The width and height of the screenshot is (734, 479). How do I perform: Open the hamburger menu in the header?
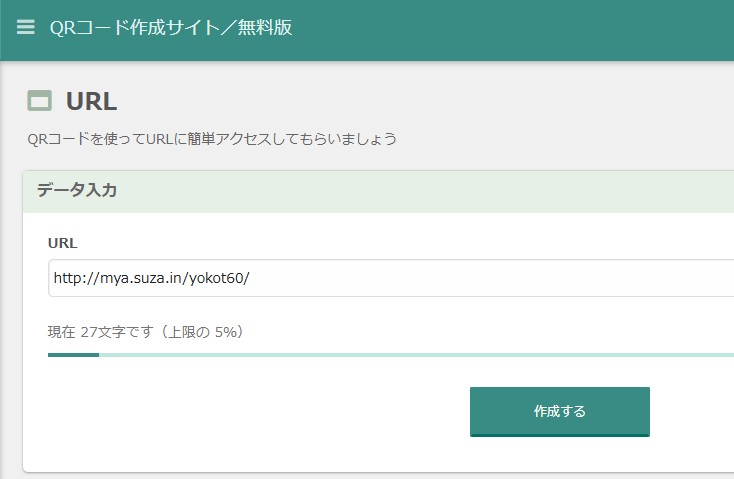tap(26, 27)
